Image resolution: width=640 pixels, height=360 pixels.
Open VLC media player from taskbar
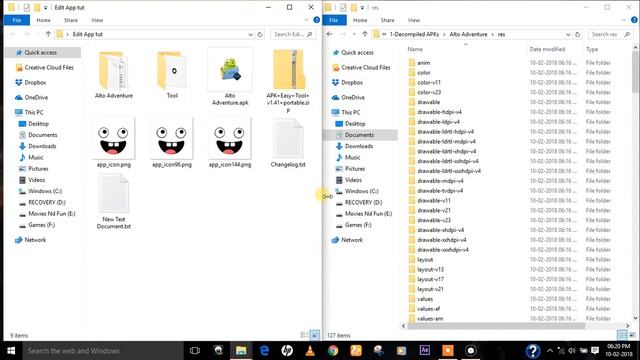310,351
